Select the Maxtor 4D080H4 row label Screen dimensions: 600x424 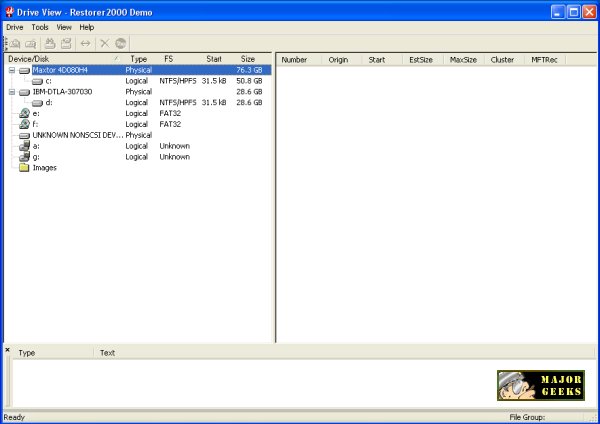pyautogui.click(x=60, y=70)
